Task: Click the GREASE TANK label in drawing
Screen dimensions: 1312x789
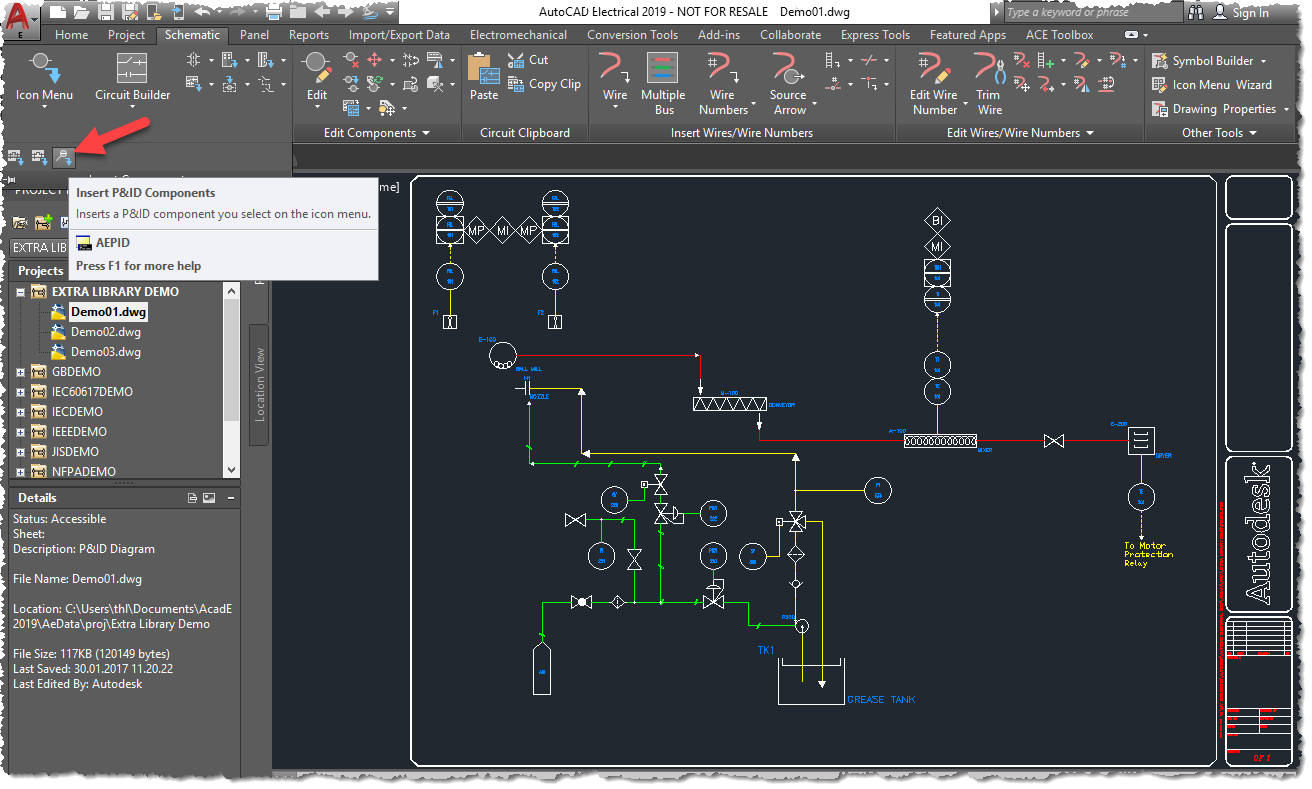Action: click(x=880, y=699)
